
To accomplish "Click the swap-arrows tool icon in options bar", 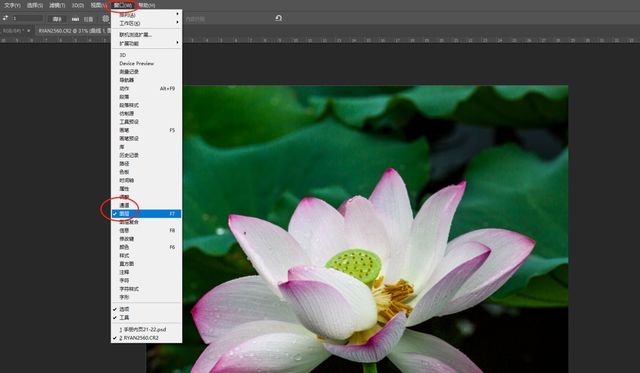I will (x=5, y=18).
